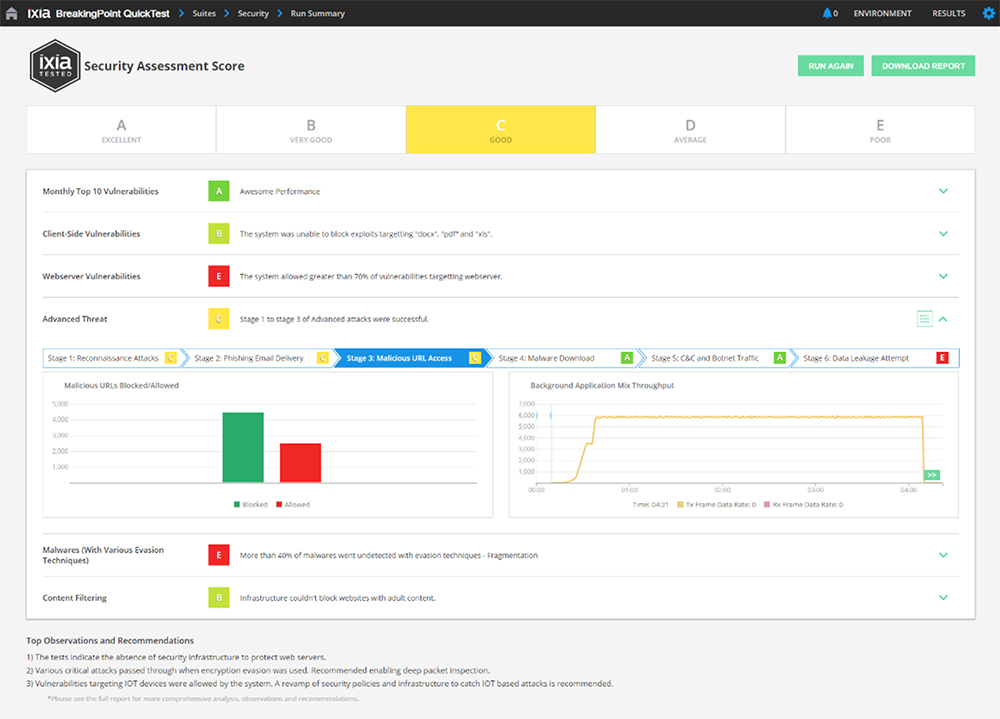The image size is (1000, 719).
Task: Click the green forward arrows on throughput chart
Action: pos(932,475)
